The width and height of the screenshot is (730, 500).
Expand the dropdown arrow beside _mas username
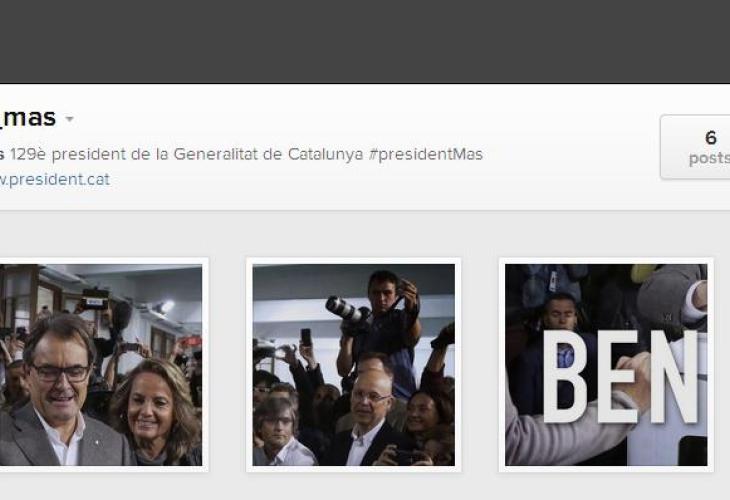[69, 119]
